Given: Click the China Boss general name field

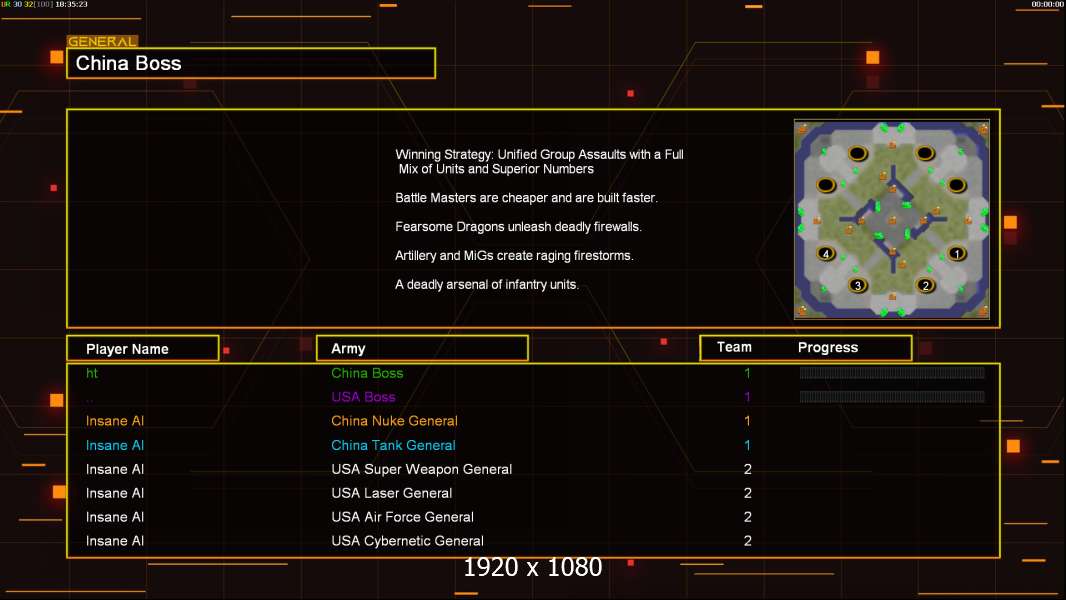Looking at the screenshot, I should tap(251, 63).
